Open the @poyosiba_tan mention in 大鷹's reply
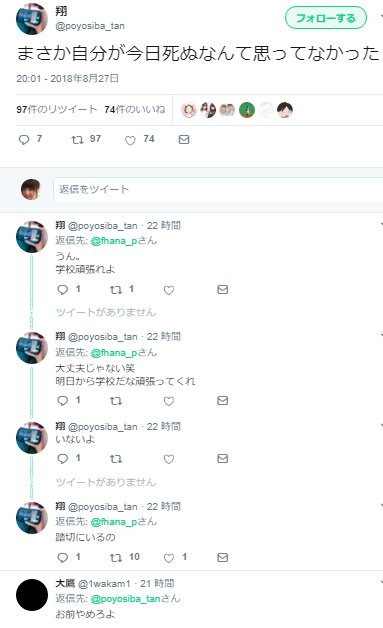Screen dimensions: 383x628 (x=125, y=599)
